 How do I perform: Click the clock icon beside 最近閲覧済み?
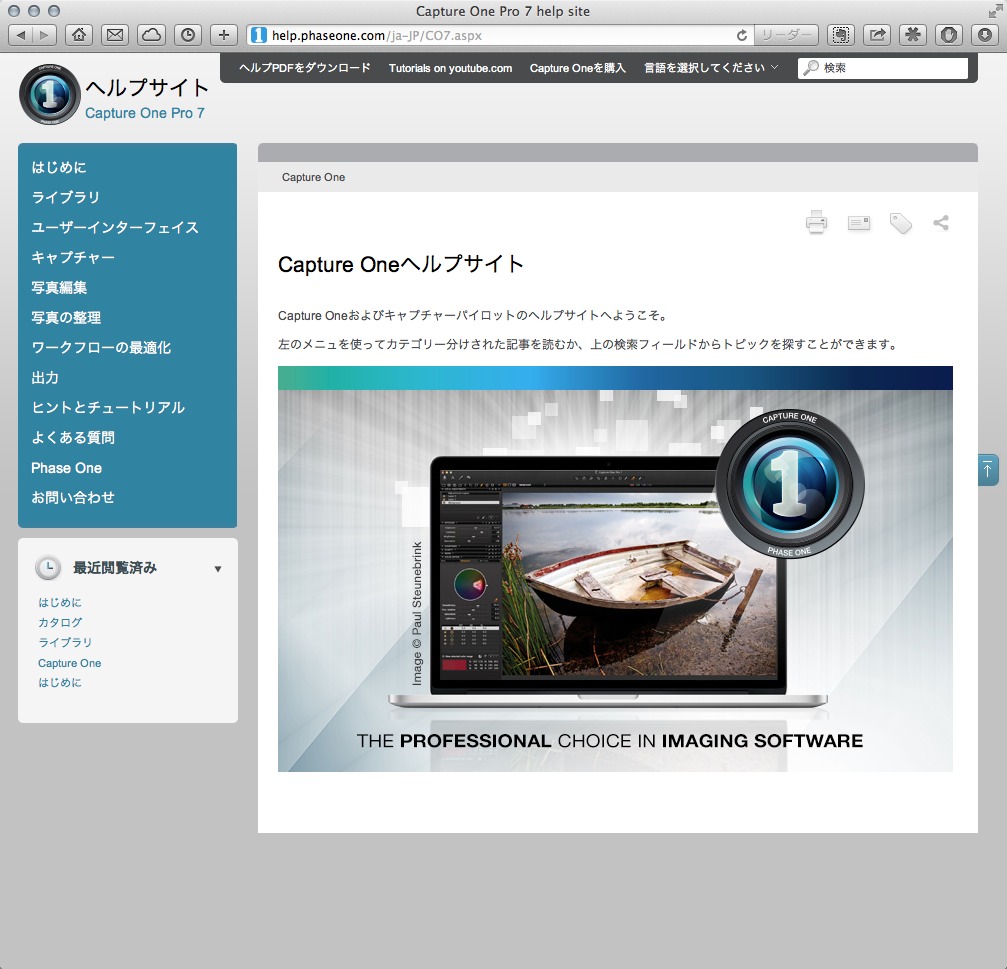49,567
